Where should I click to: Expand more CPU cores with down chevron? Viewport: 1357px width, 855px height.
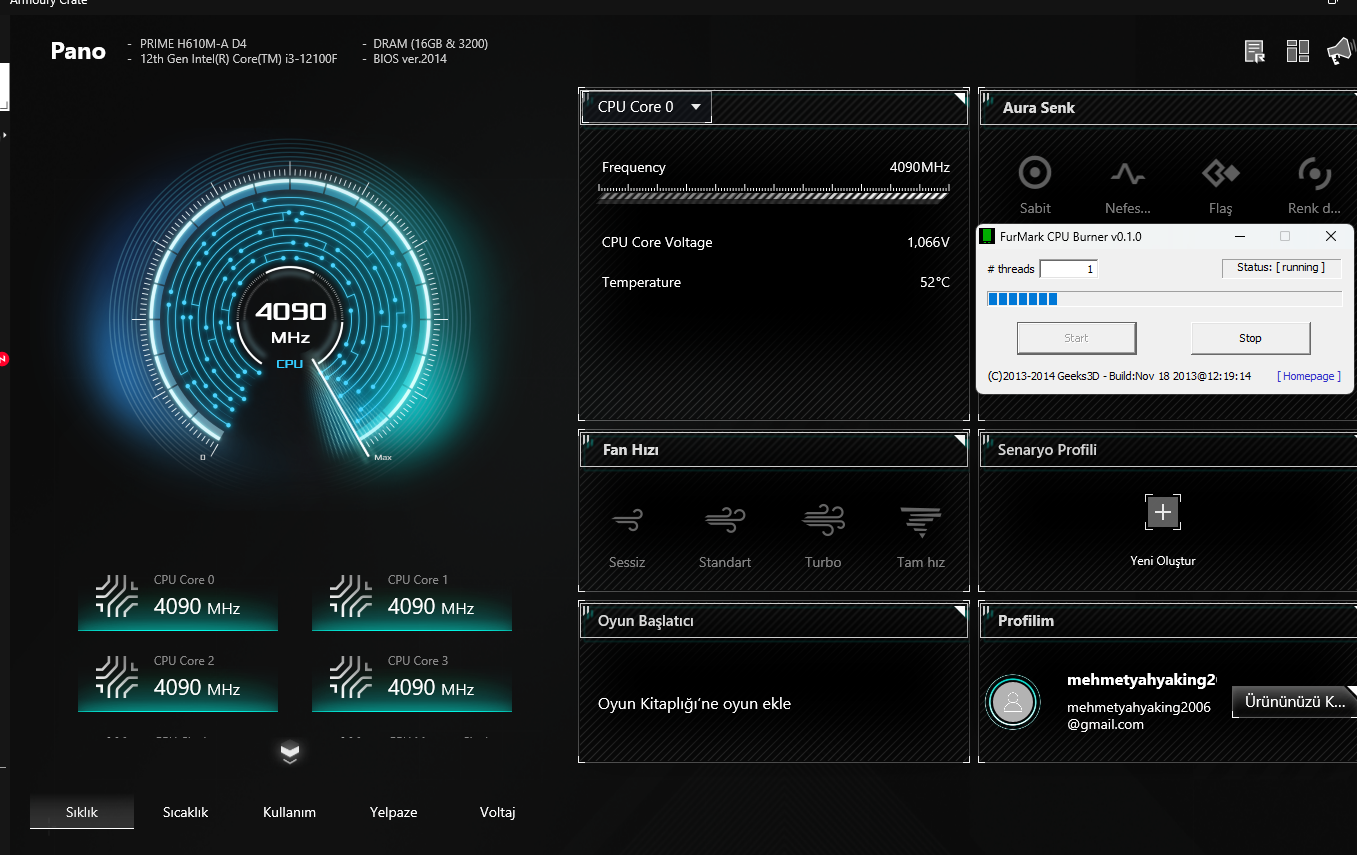(290, 753)
